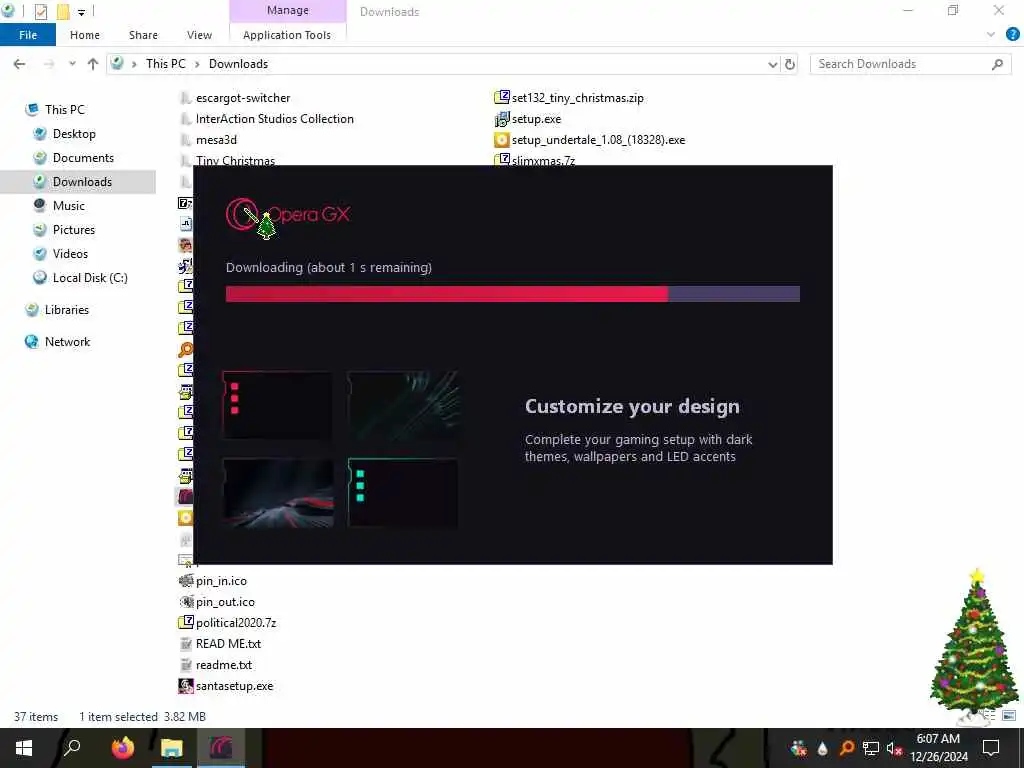Select the dark streaks wallpaper thumbnail

click(x=402, y=405)
